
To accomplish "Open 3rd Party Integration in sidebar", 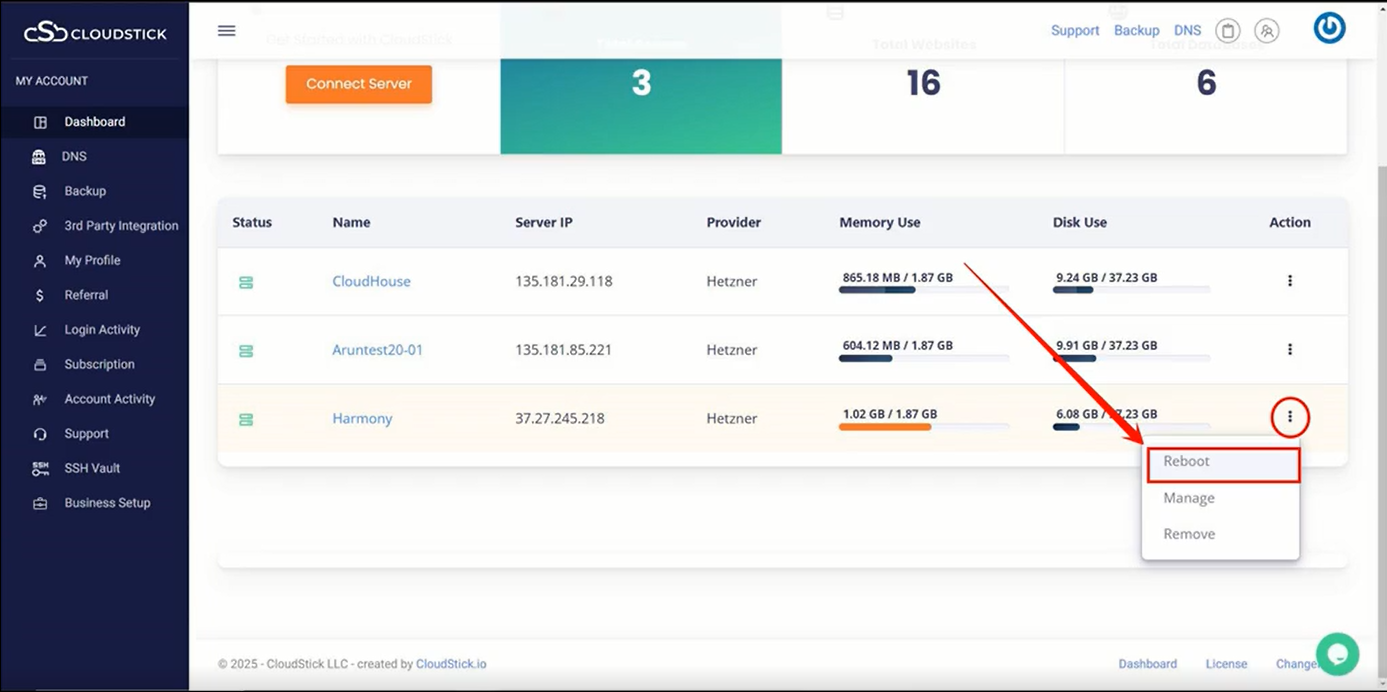I will tap(121, 226).
